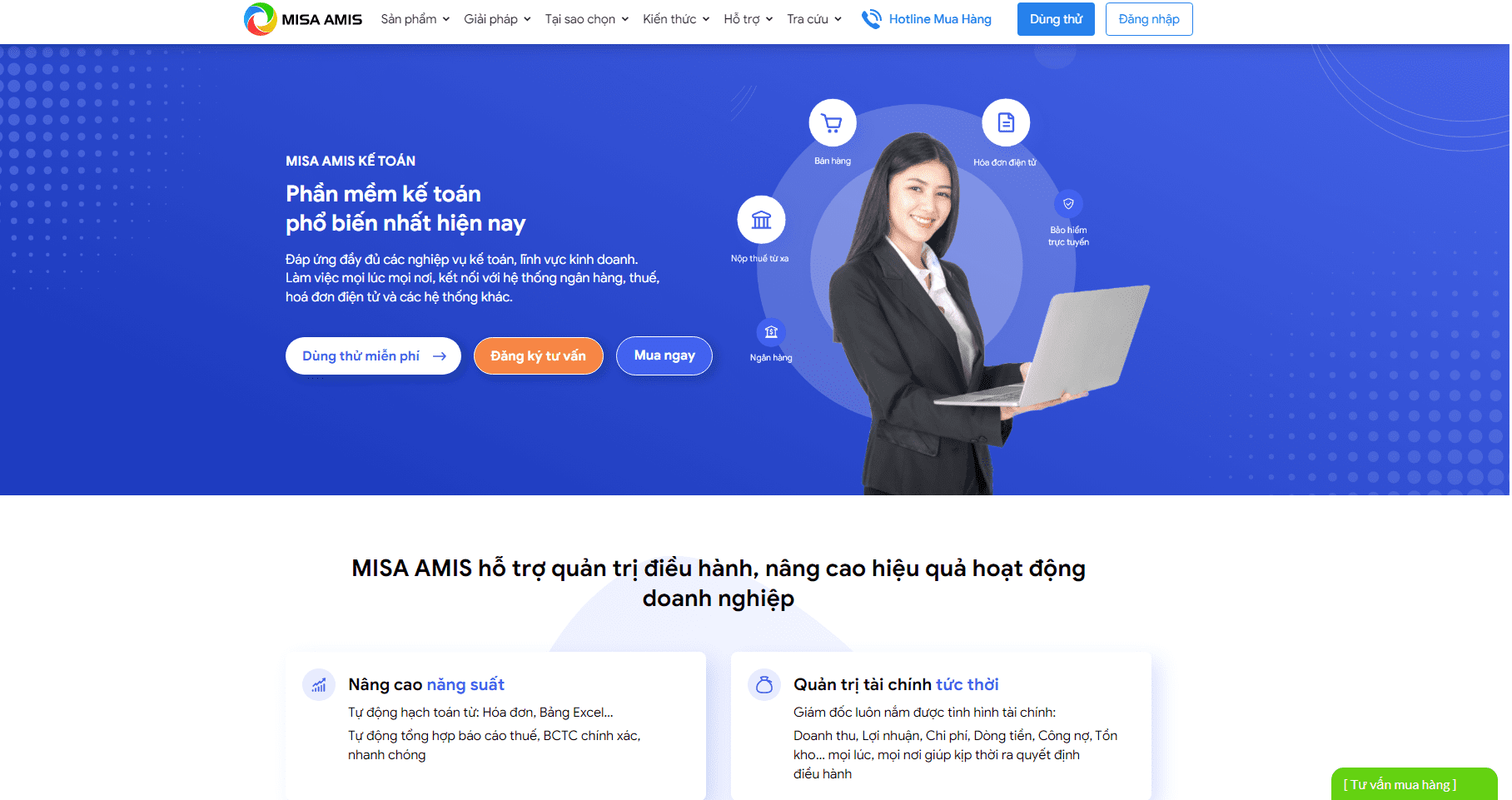Click the Nâng cao năng suất chart icon
The height and width of the screenshot is (800, 1512).
click(x=319, y=685)
